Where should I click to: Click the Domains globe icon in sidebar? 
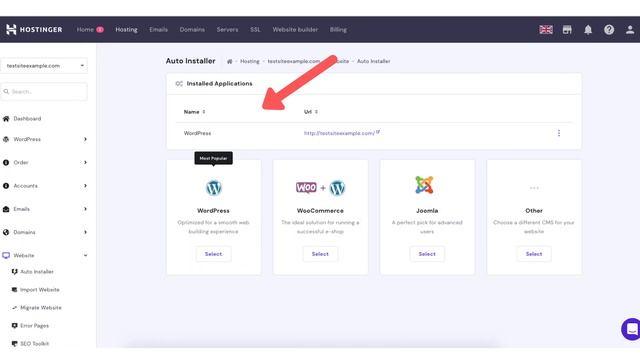point(6,232)
